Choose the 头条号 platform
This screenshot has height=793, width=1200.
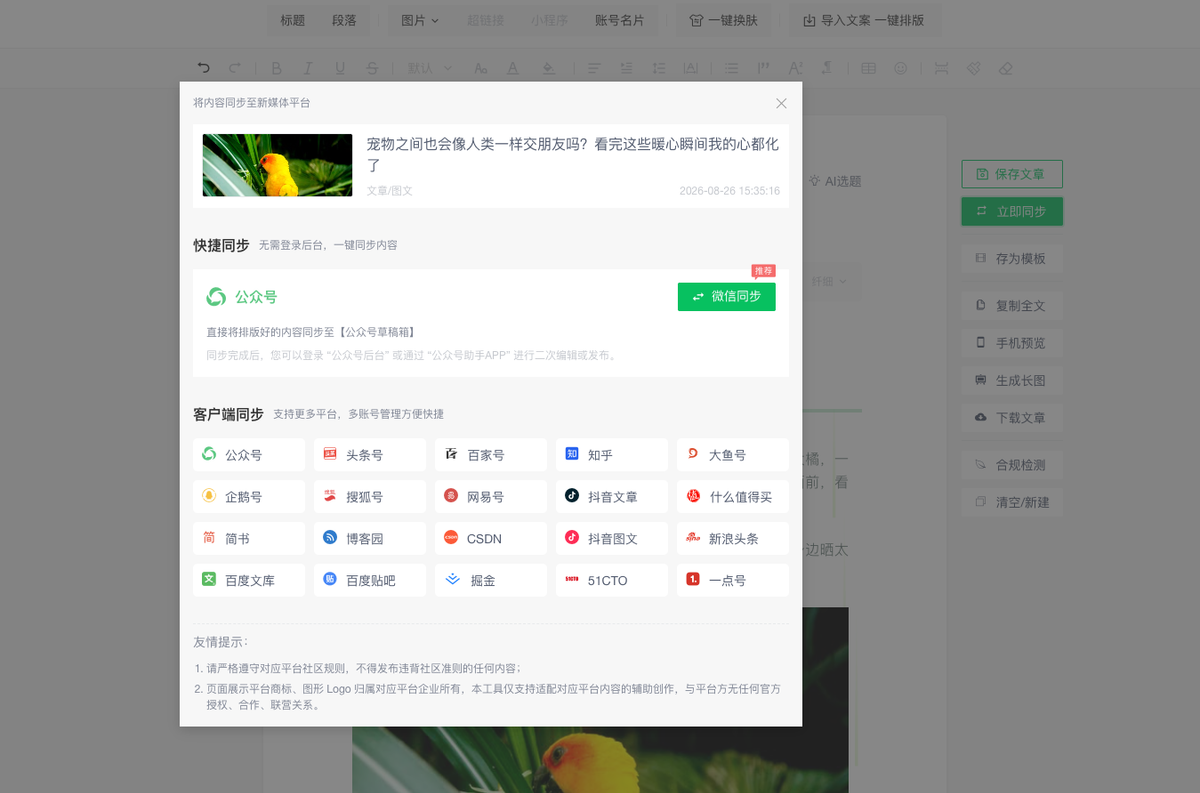coord(370,455)
